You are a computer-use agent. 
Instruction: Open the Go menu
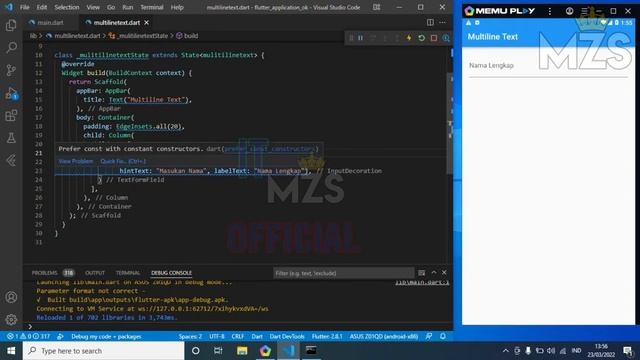pos(111,7)
